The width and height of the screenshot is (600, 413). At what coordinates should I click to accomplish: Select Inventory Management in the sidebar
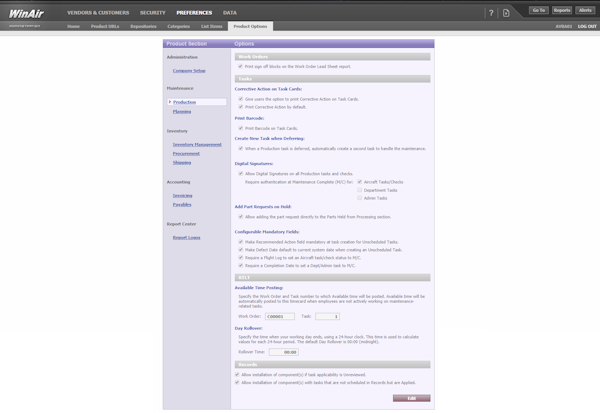pos(197,144)
